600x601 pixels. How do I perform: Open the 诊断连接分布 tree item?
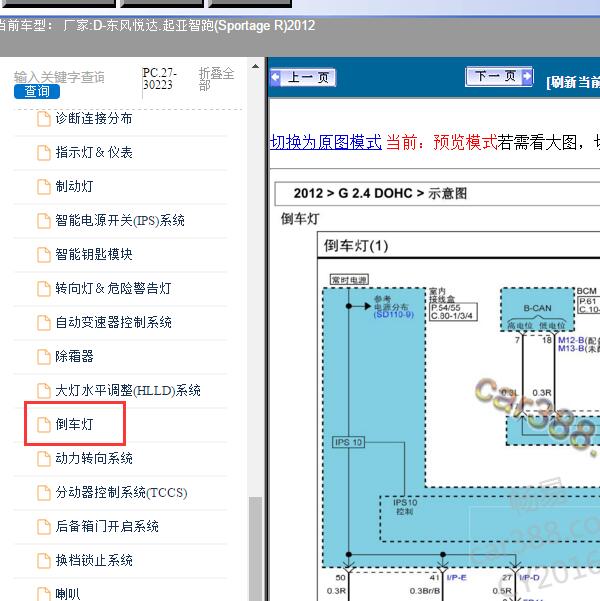point(94,118)
